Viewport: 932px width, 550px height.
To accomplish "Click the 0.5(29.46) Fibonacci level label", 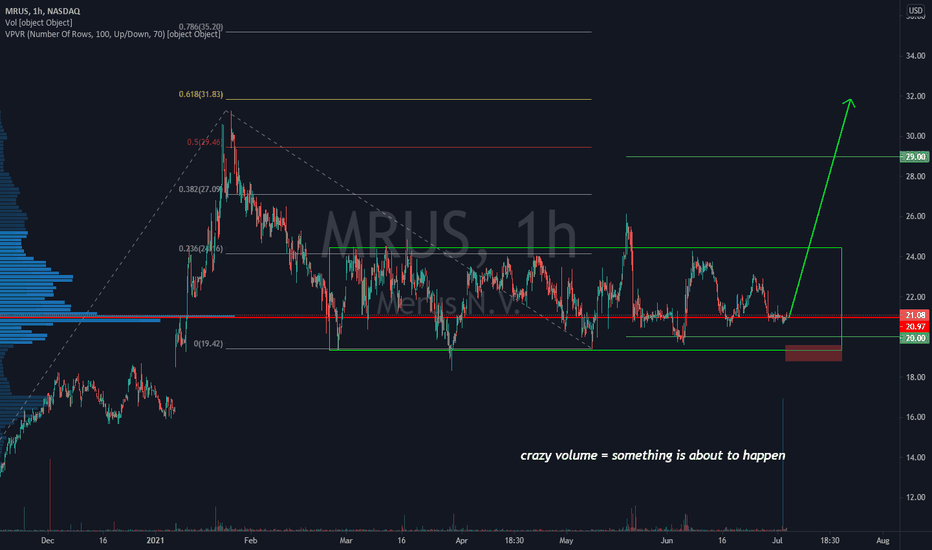I will [x=204, y=142].
